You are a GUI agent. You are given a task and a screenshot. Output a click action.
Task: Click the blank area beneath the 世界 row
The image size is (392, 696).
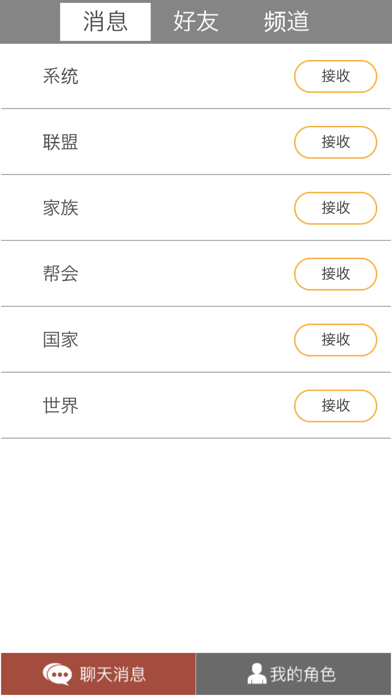pos(196,545)
